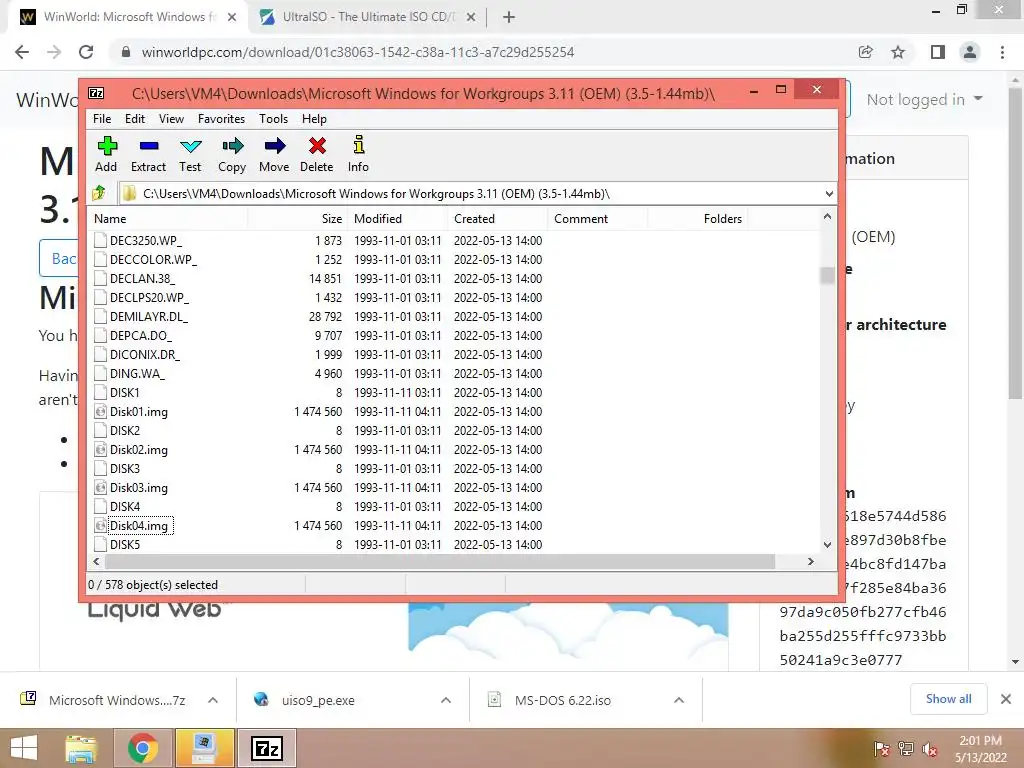1024x768 pixels.
Task: Bookmark this page with star icon
Action: click(x=898, y=52)
